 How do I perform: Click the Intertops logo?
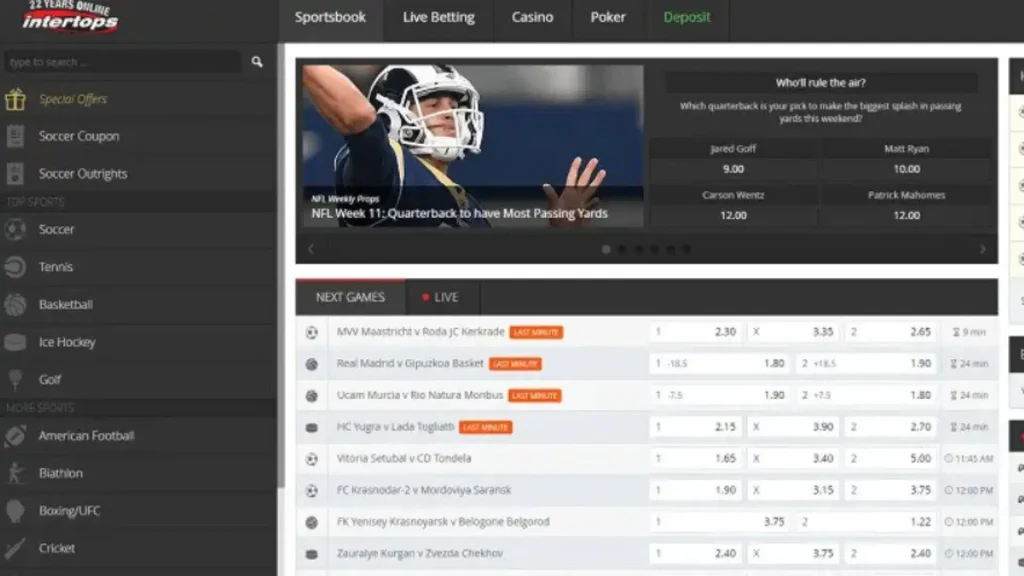pos(70,17)
